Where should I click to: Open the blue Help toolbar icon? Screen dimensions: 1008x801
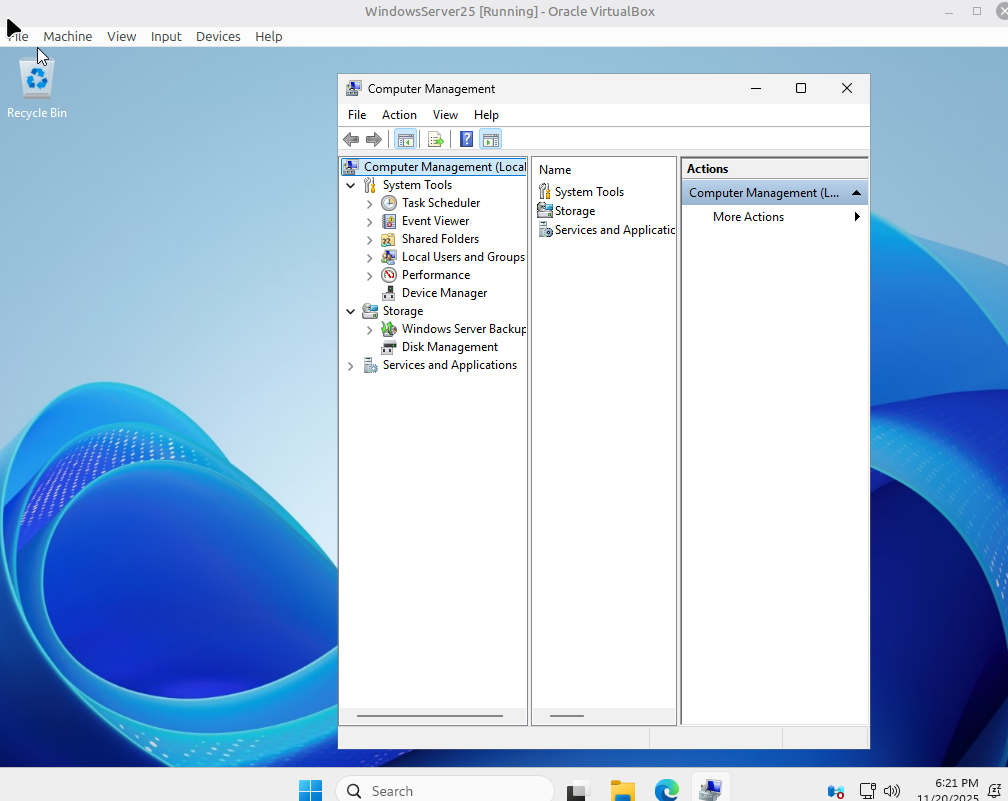point(467,140)
